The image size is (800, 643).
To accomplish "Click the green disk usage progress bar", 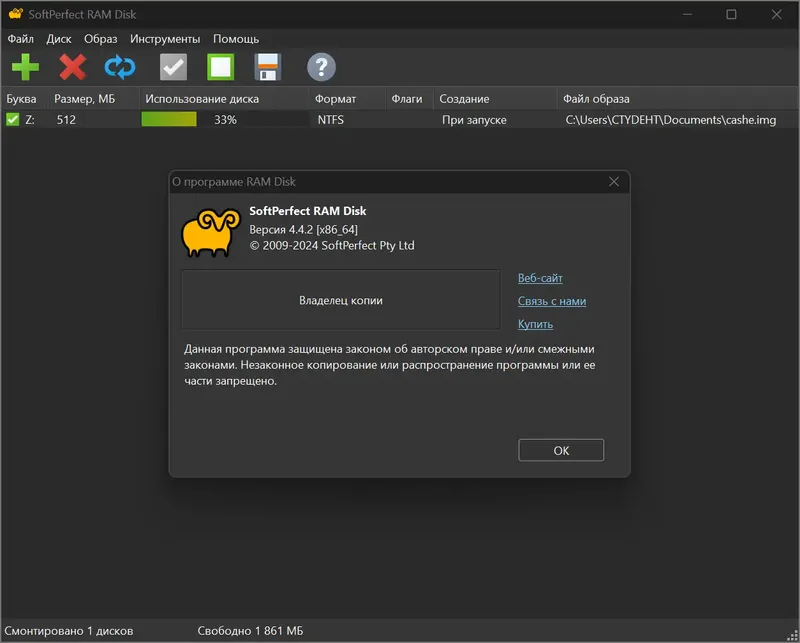I will click(170, 119).
